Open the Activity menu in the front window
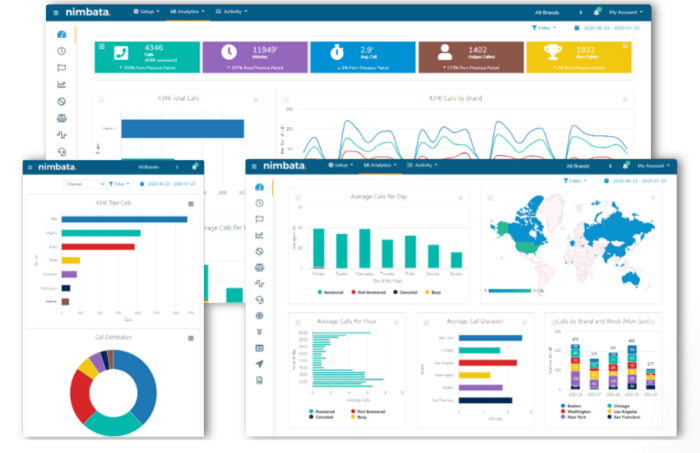Viewport: 700px width, 453px height. [418, 164]
